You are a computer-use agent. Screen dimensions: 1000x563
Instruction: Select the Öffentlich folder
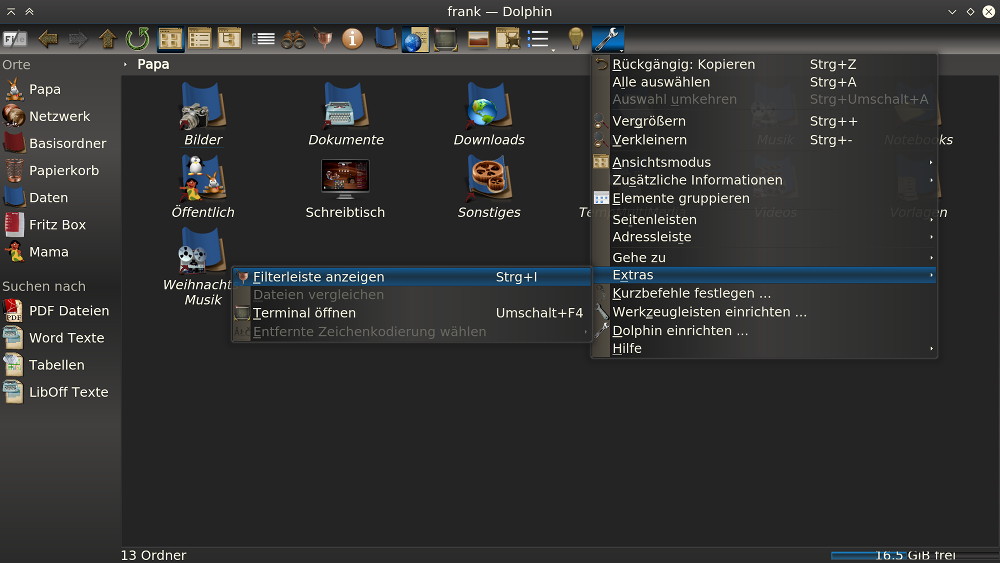(x=203, y=187)
